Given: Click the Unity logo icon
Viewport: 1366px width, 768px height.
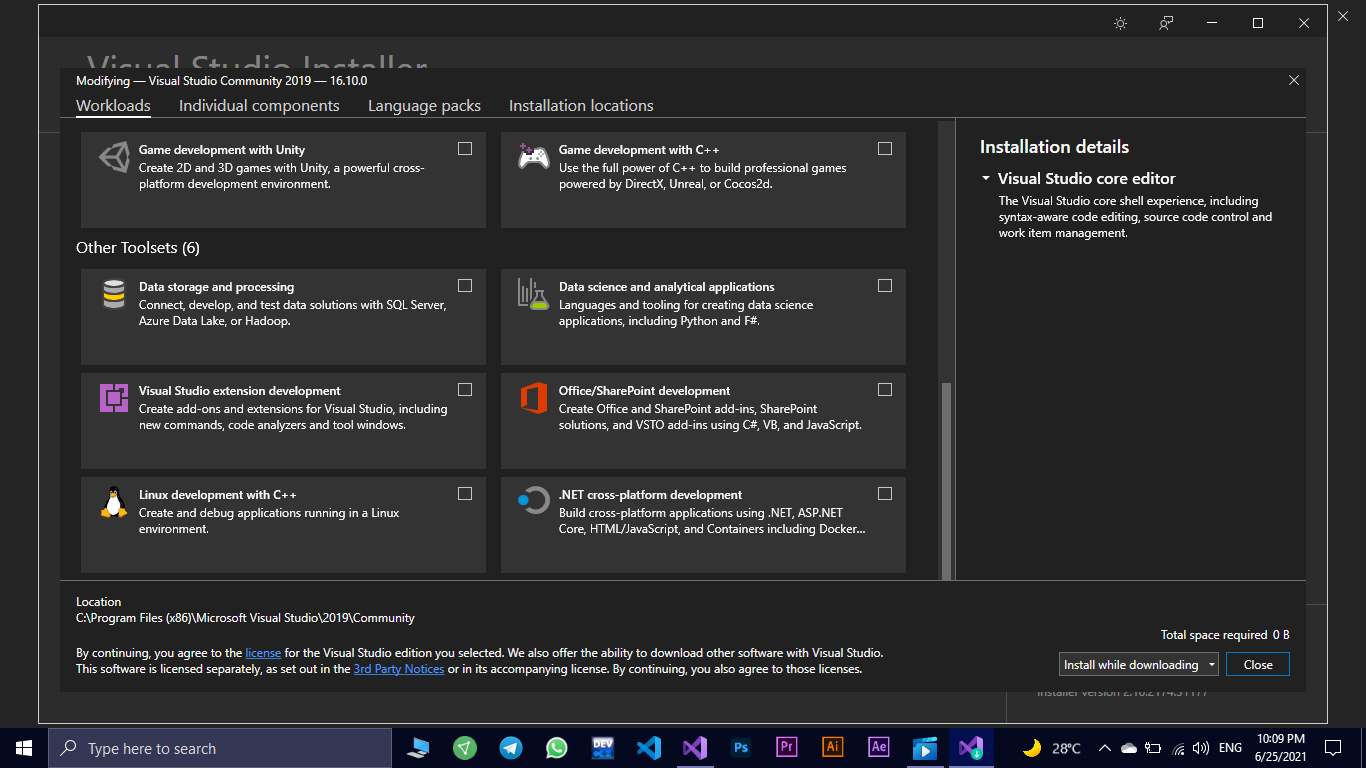Looking at the screenshot, I should (114, 157).
